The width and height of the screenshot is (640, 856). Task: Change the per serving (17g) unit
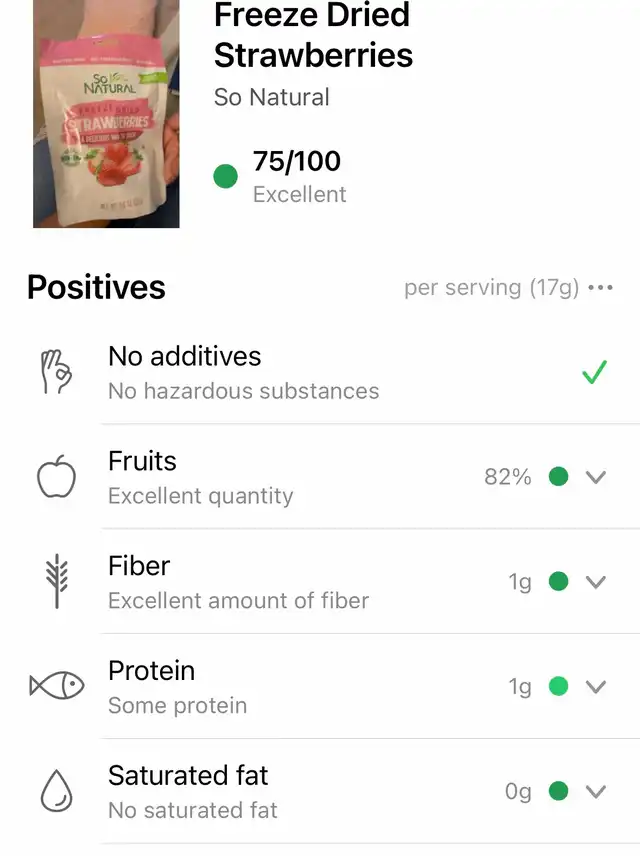click(491, 288)
